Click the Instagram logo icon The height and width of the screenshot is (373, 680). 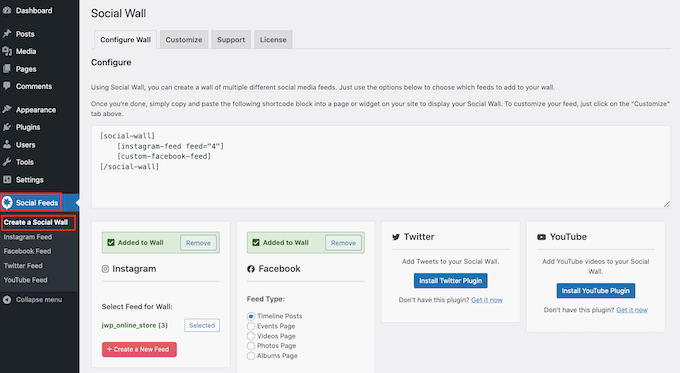[x=105, y=269]
